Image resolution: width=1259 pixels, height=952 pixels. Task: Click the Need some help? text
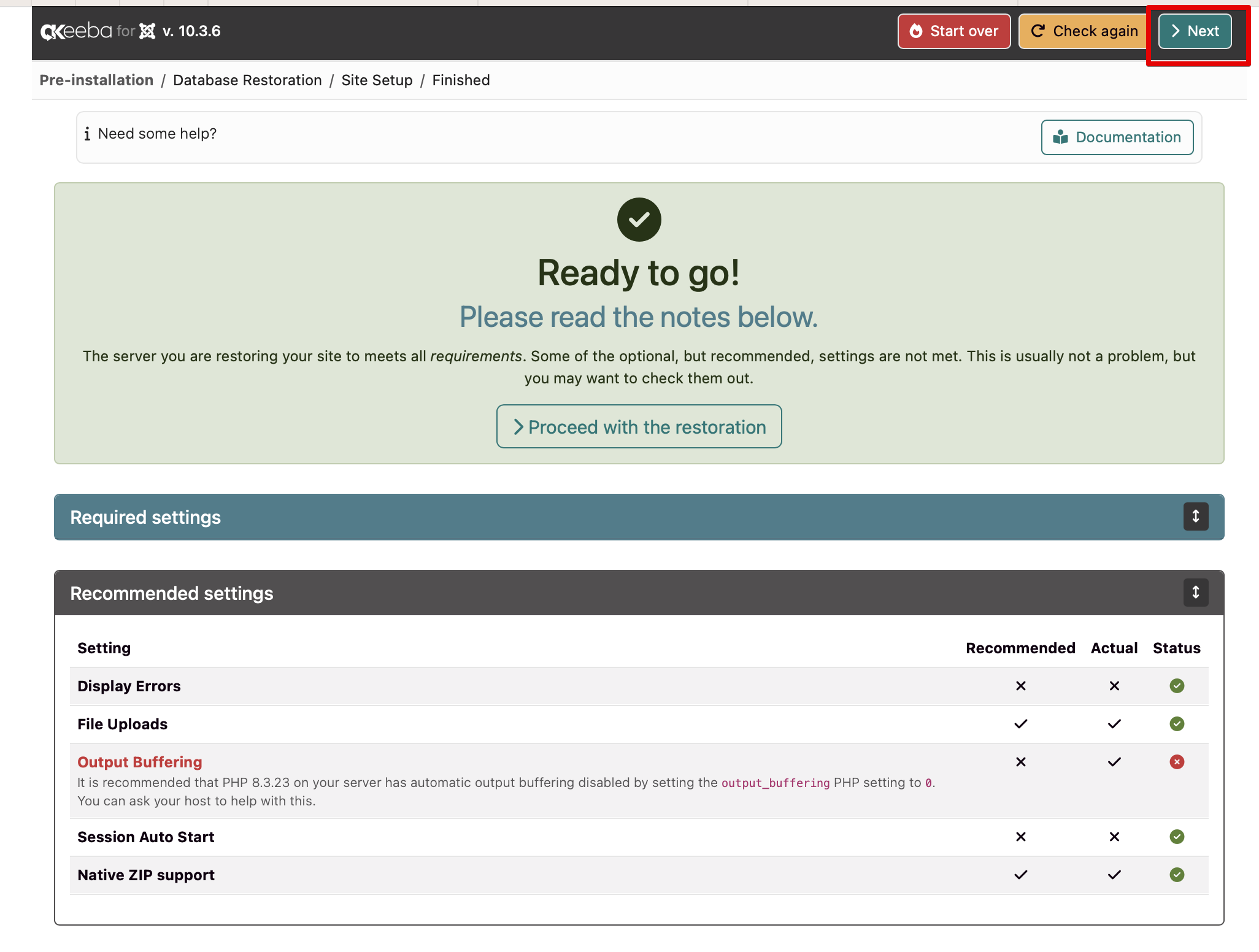pyautogui.click(x=157, y=134)
